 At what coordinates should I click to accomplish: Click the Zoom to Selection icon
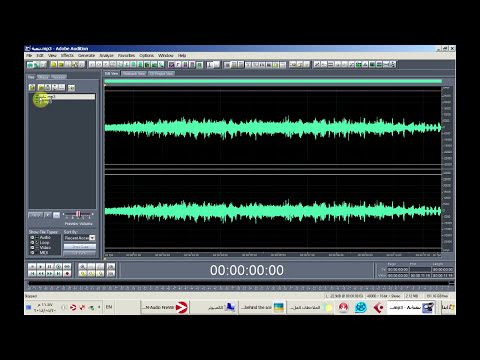pos(82,273)
